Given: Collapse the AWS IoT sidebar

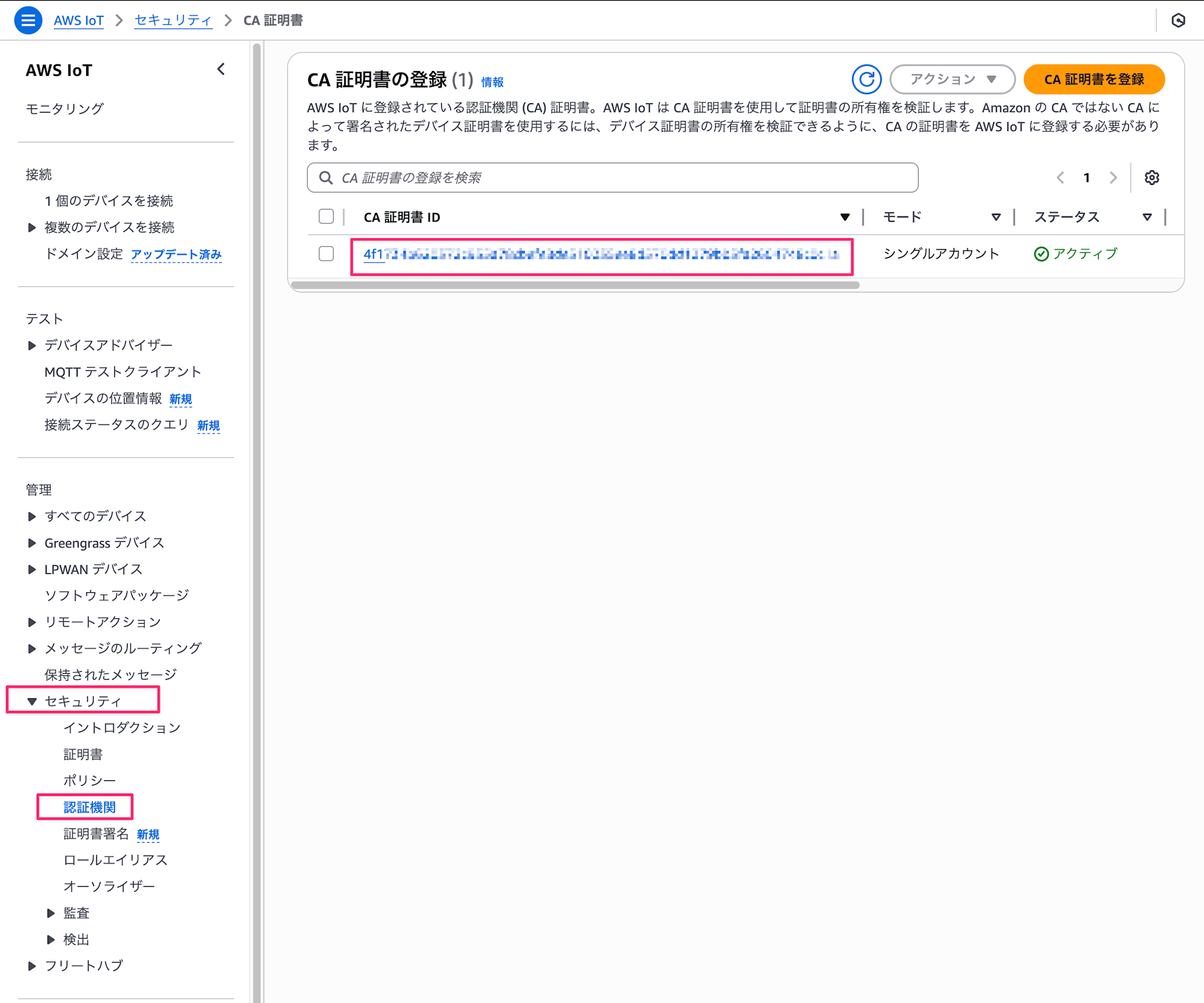Looking at the screenshot, I should [x=221, y=69].
